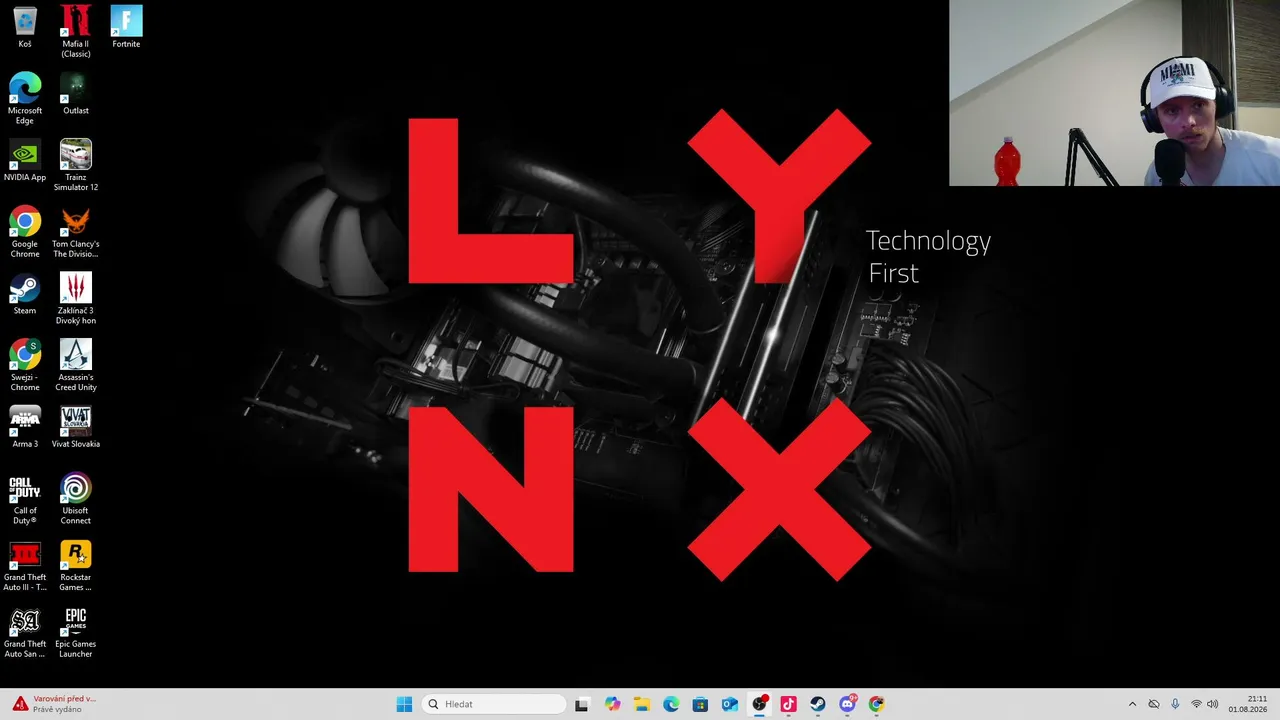Viewport: 1280px width, 720px height.
Task: Select the Mafia II (Classic) desktop shortcut
Action: pos(76,32)
